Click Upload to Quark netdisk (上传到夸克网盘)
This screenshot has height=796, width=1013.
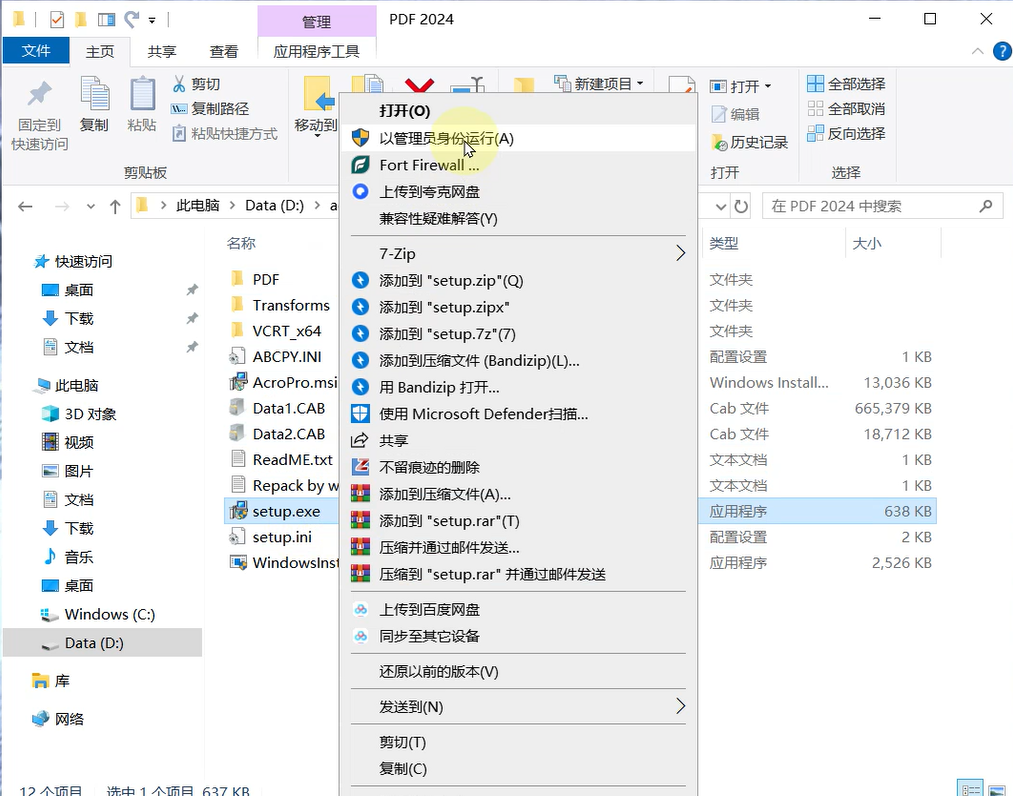click(517, 192)
